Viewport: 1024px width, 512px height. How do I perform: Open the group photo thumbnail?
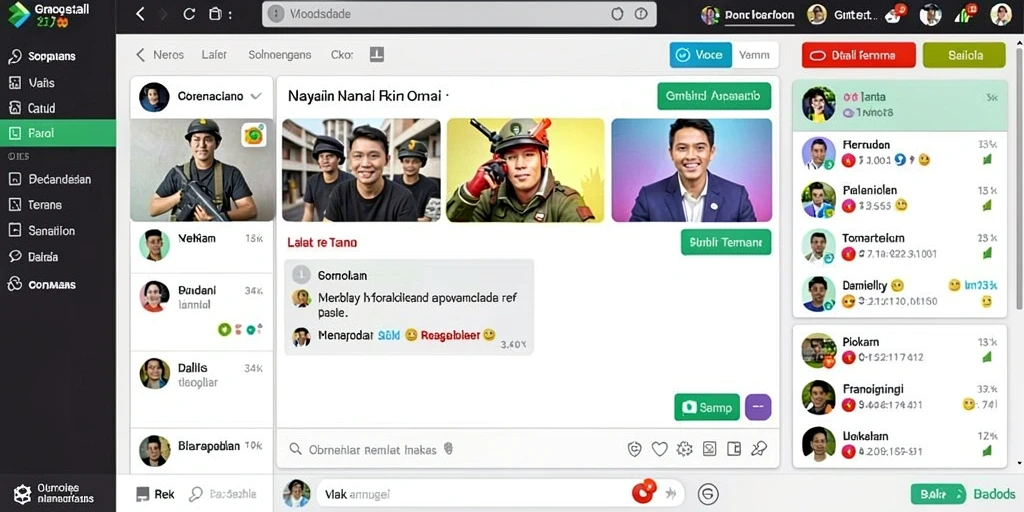(x=361, y=170)
